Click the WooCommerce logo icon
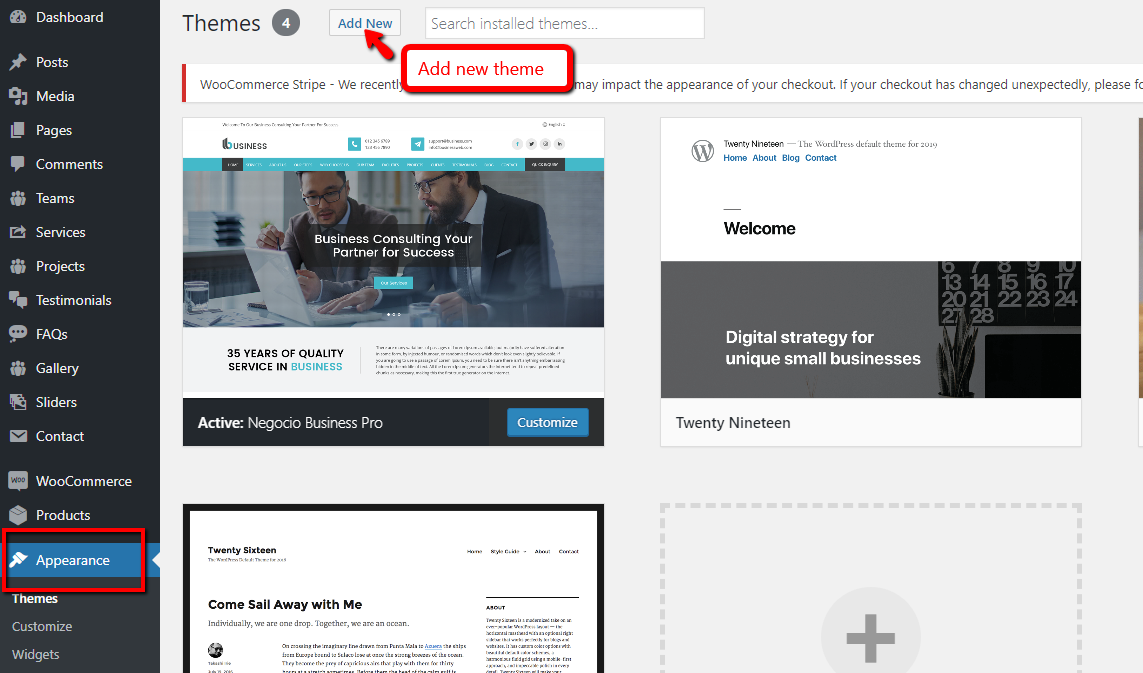The image size is (1143, 673). point(18,481)
